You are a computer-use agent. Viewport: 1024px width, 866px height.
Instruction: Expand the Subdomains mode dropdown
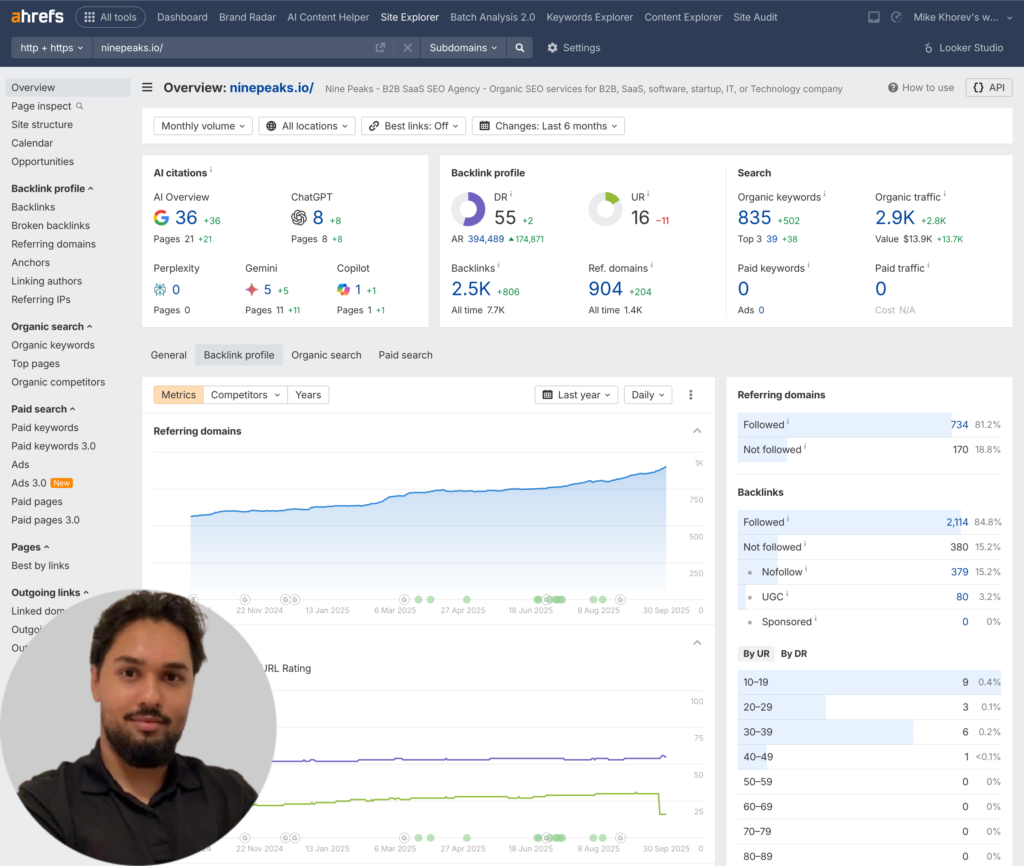[x=463, y=48]
